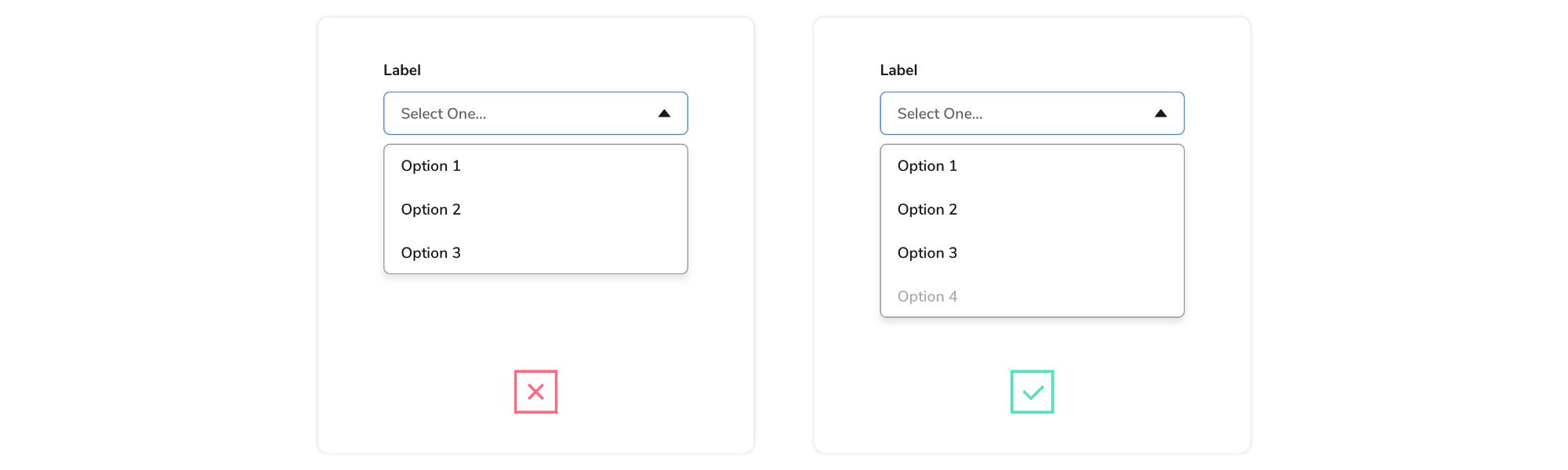This screenshot has height=470, width=1568.
Task: Click the 'Label' text above right dropdown
Action: click(898, 70)
